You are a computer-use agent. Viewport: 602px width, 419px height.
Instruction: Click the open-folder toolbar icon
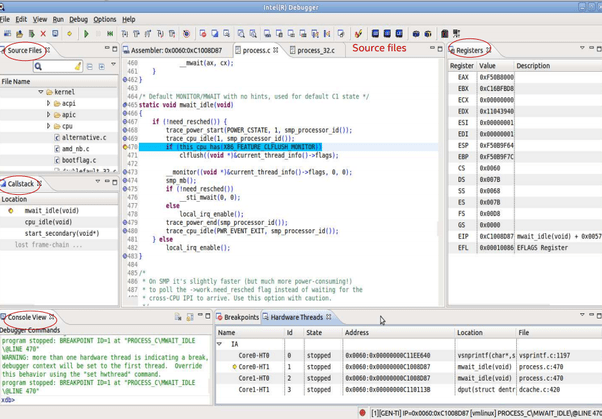(x=19, y=34)
